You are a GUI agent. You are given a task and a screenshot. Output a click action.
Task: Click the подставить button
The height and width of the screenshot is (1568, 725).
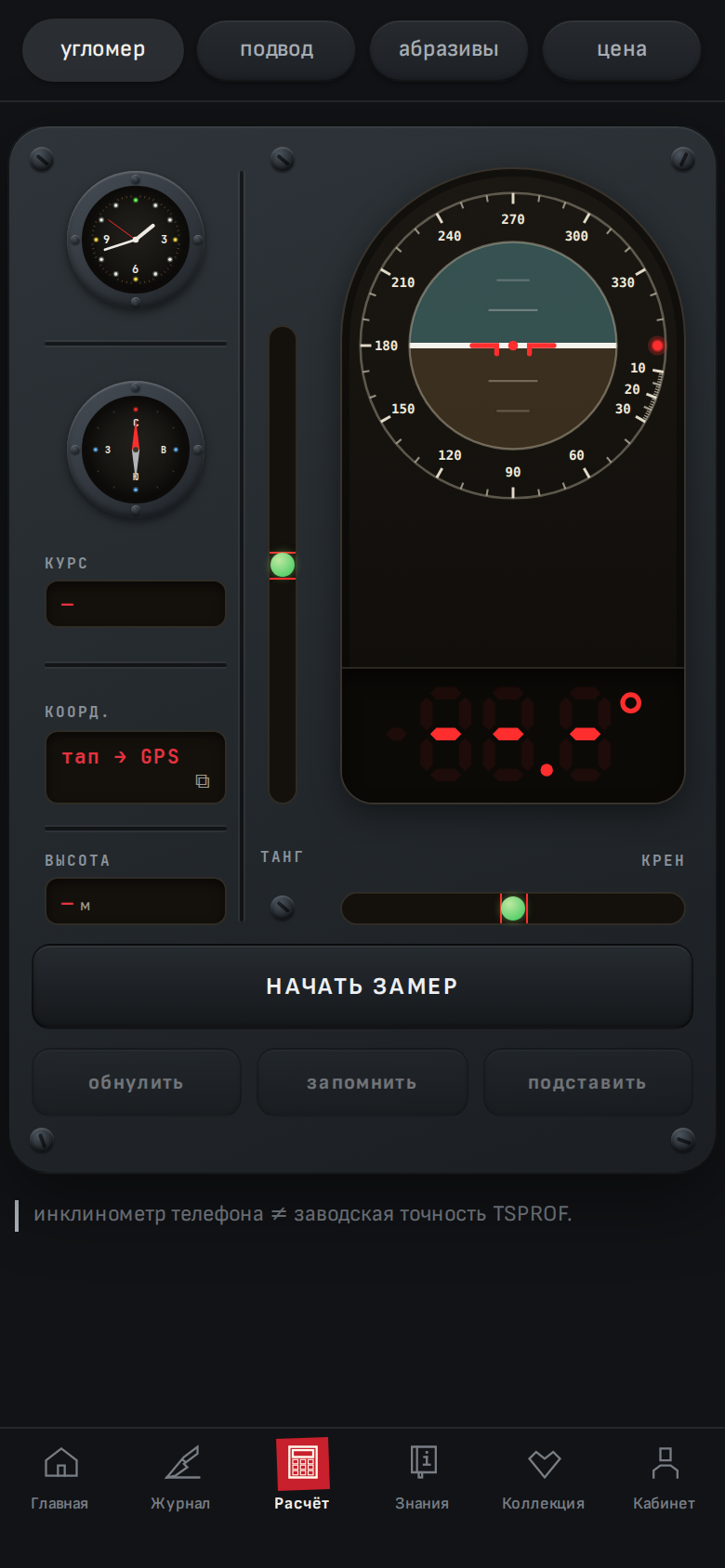[587, 1082]
